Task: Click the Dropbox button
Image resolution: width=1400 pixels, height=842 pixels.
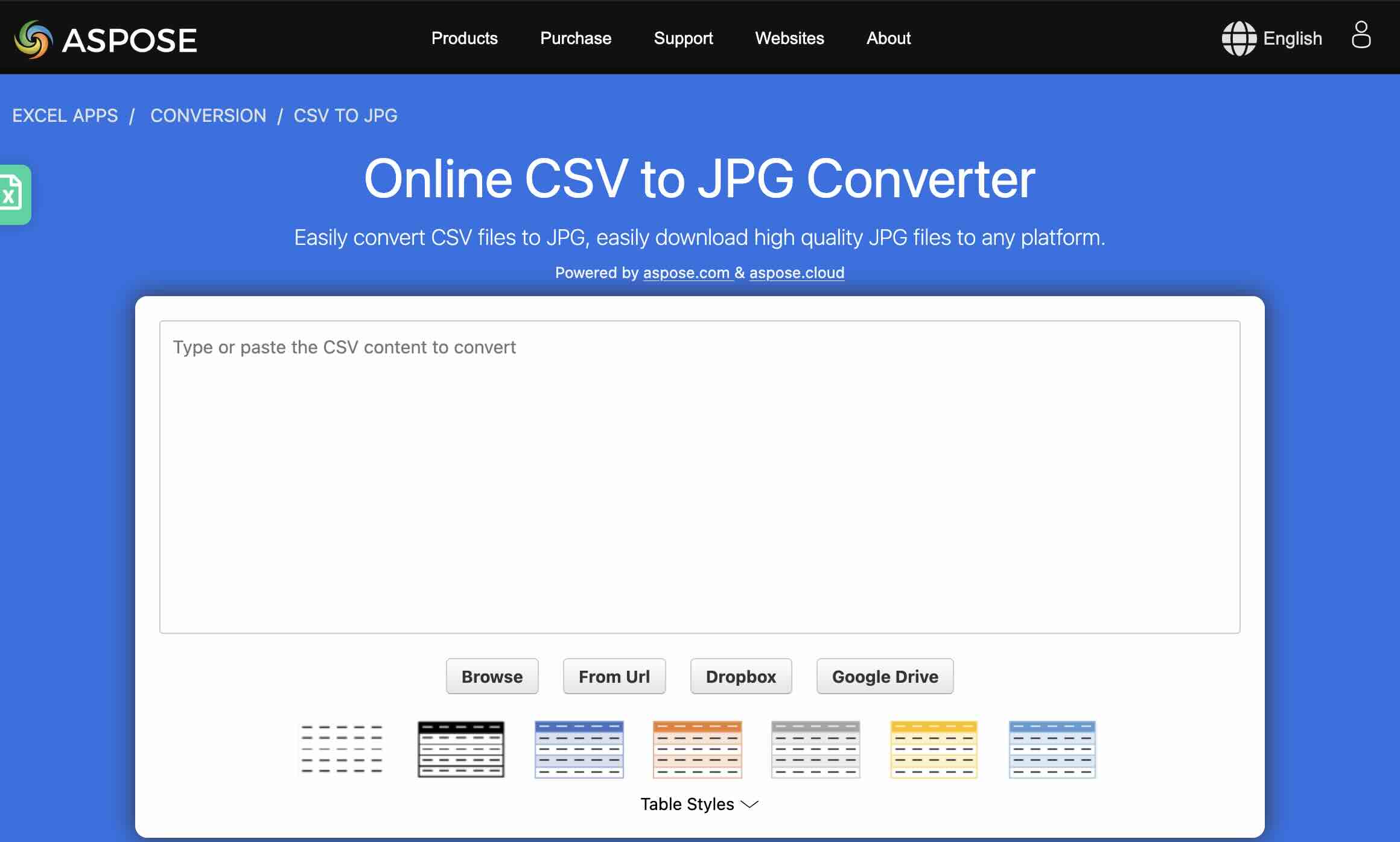Action: click(741, 676)
